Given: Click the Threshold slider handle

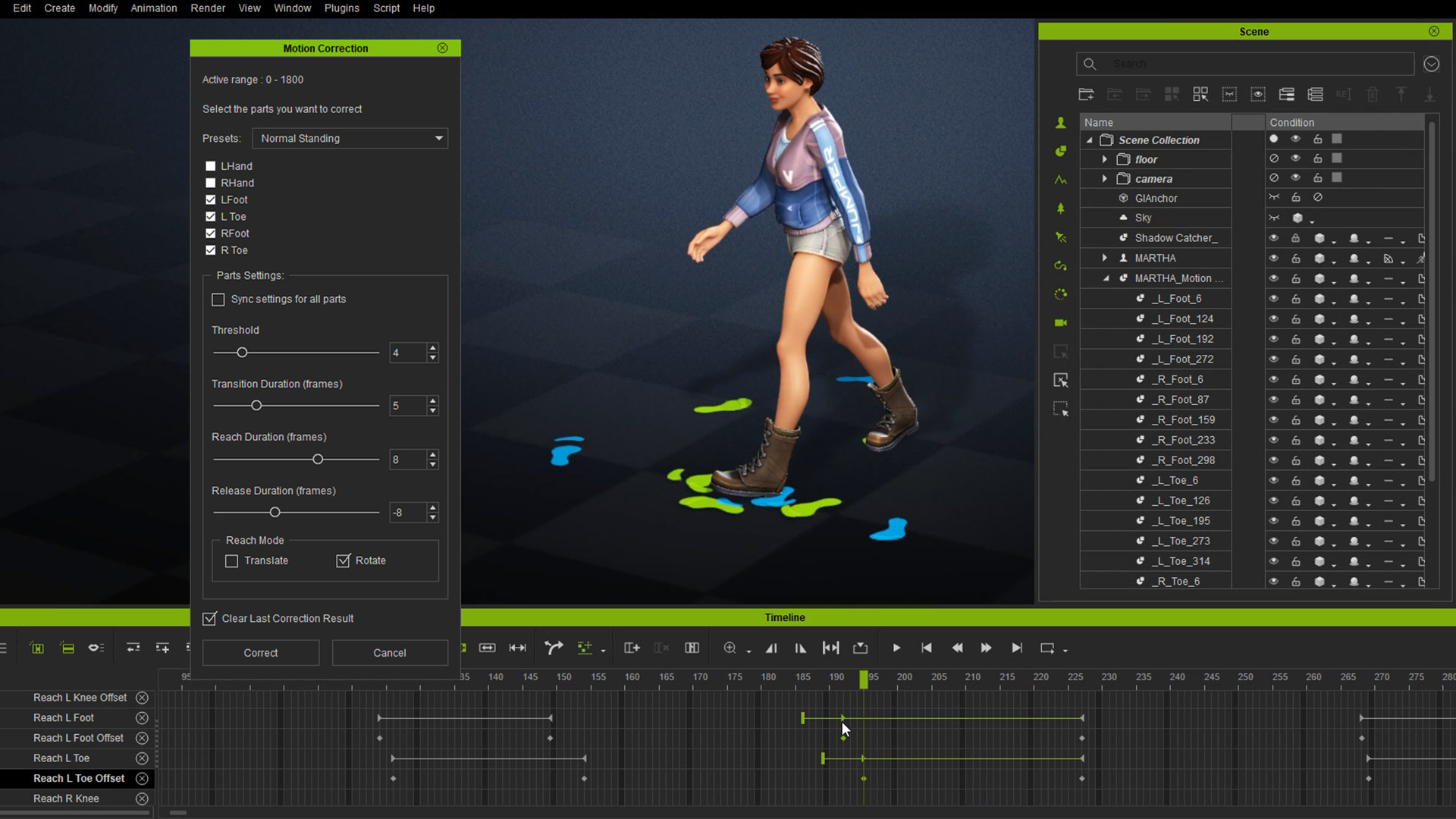Looking at the screenshot, I should pos(242,353).
